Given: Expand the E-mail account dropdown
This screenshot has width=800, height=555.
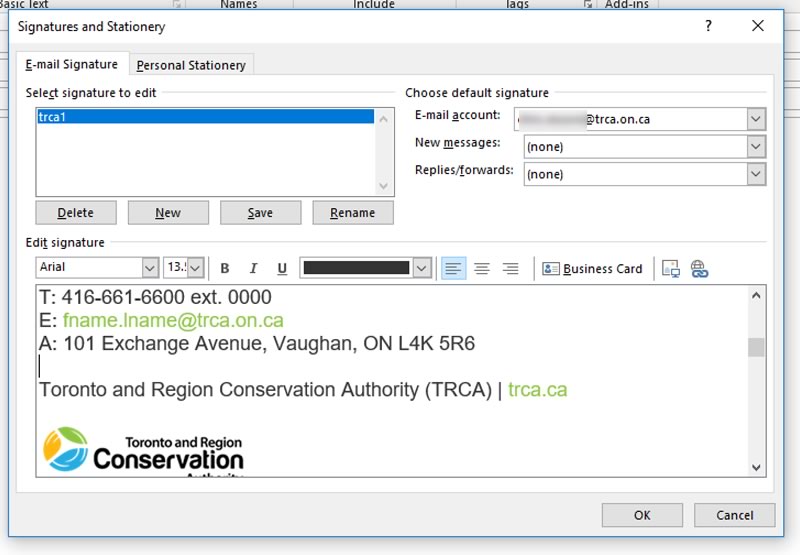Looking at the screenshot, I should click(x=756, y=119).
